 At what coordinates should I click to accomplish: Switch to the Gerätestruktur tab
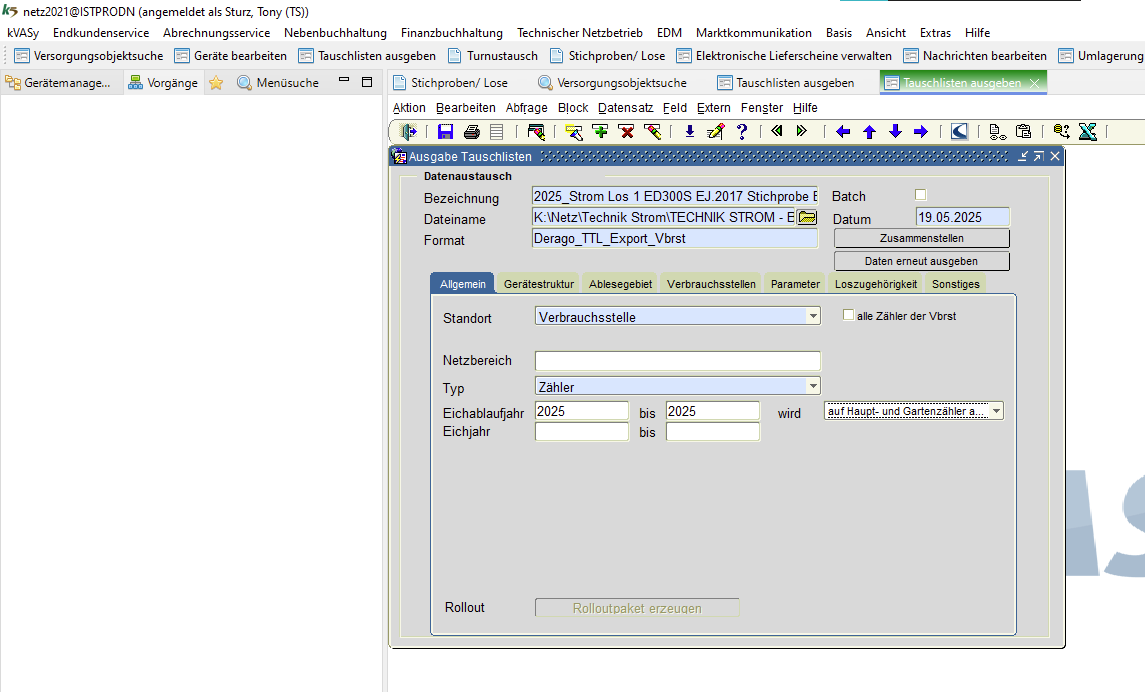539,284
